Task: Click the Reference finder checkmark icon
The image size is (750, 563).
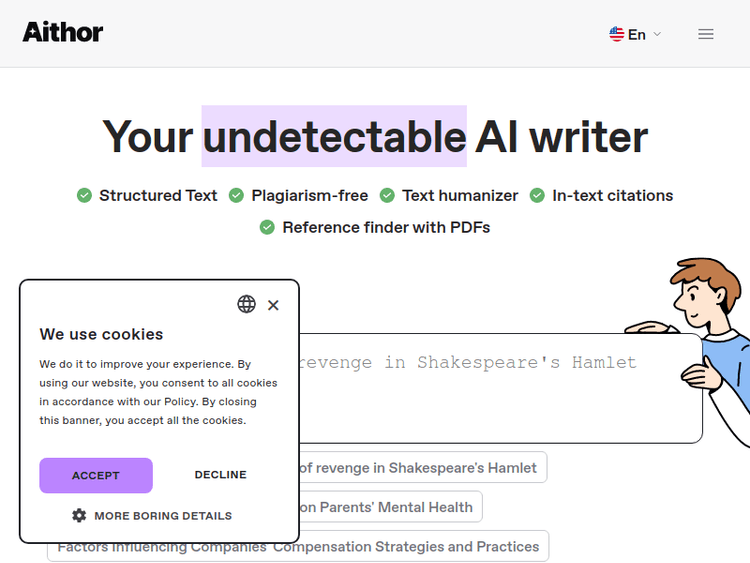Action: pyautogui.click(x=268, y=227)
